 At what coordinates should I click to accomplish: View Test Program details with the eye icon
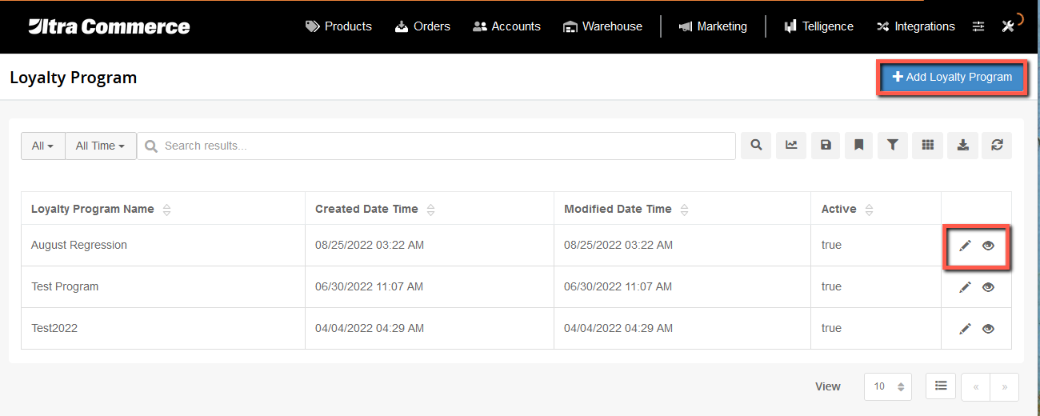point(988,287)
